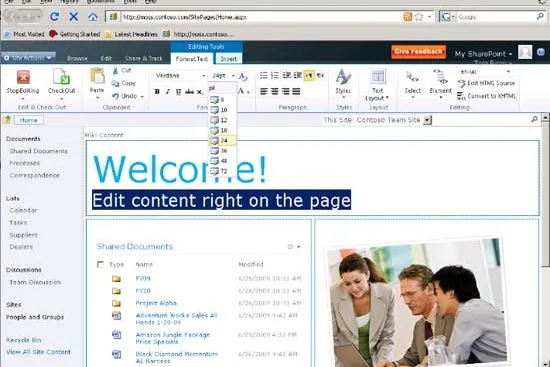This screenshot has width=550, height=367.
Task: Click View All Site Content
Action: click(38, 352)
